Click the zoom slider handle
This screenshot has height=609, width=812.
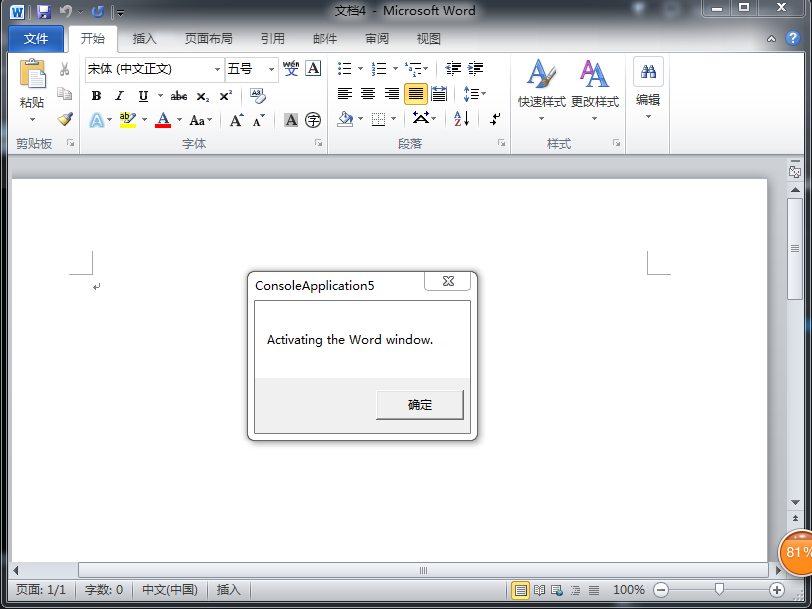(x=719, y=589)
